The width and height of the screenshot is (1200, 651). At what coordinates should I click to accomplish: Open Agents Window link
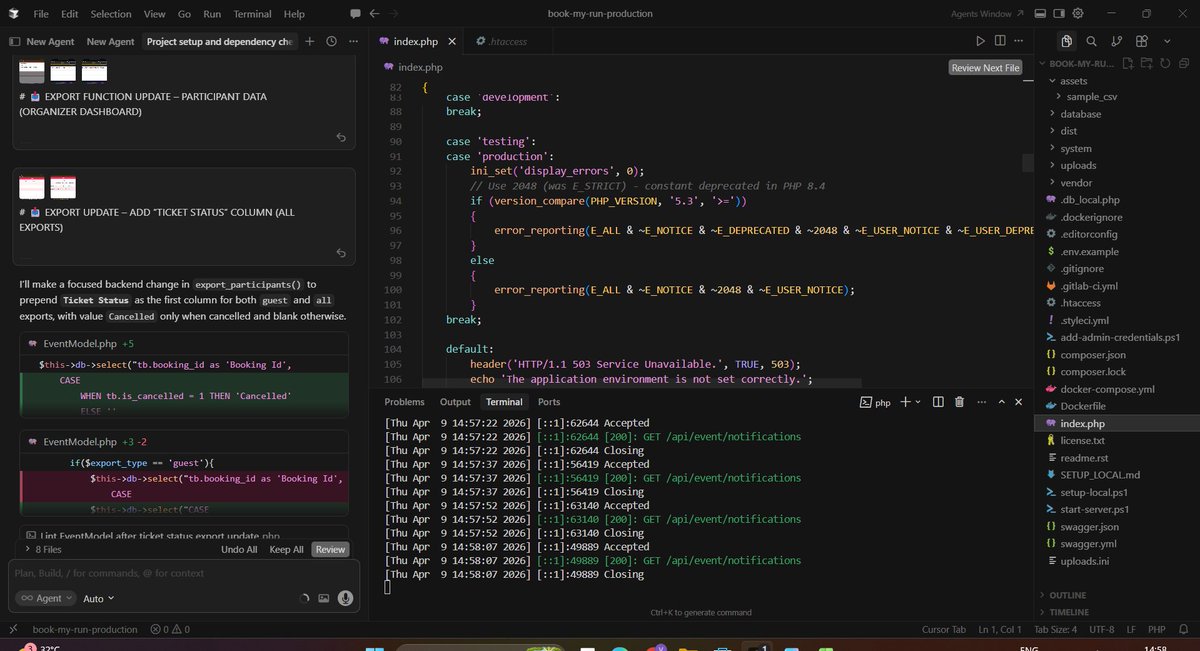[987, 14]
